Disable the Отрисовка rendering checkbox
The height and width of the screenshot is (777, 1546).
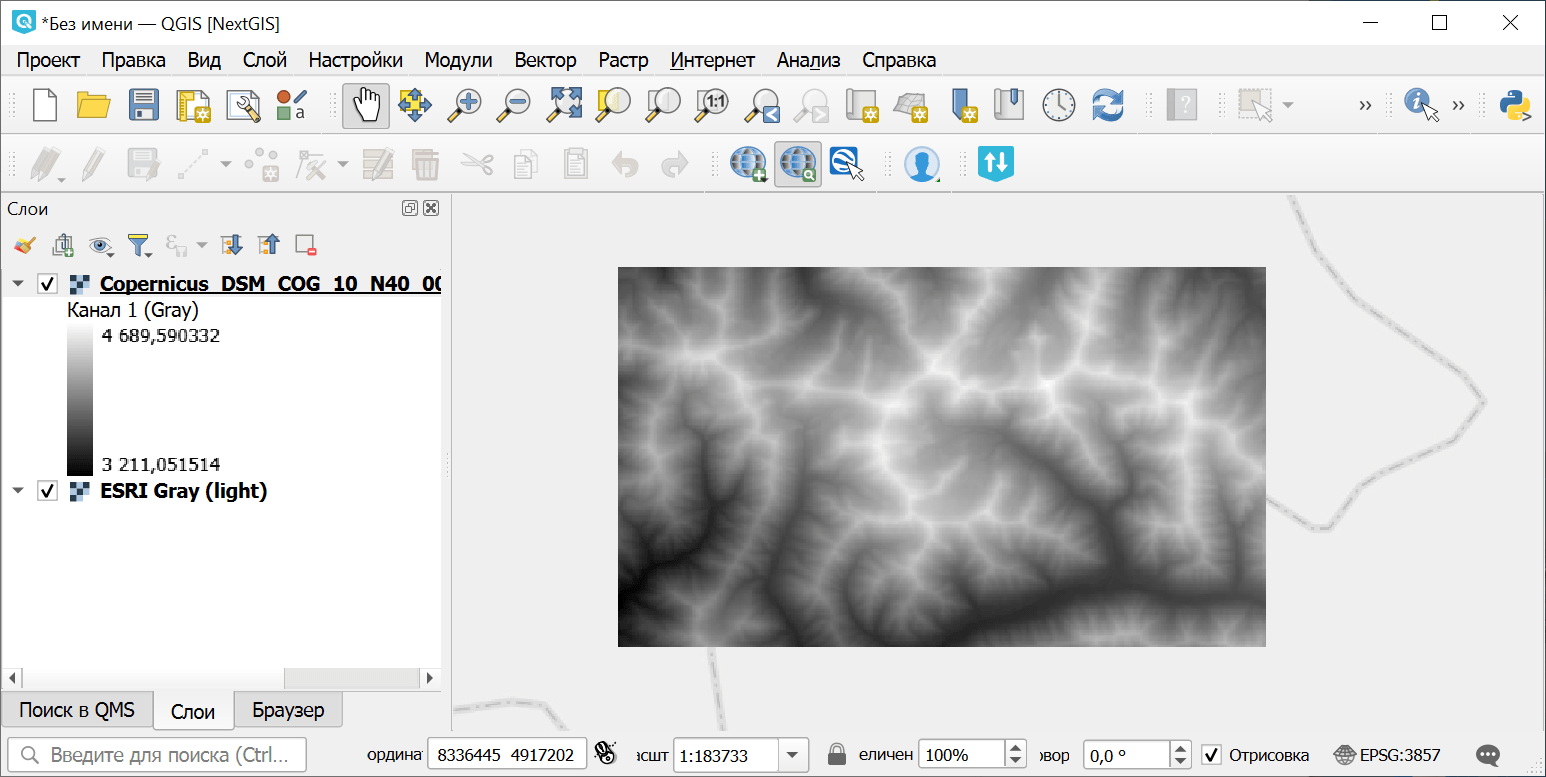coord(1211,755)
